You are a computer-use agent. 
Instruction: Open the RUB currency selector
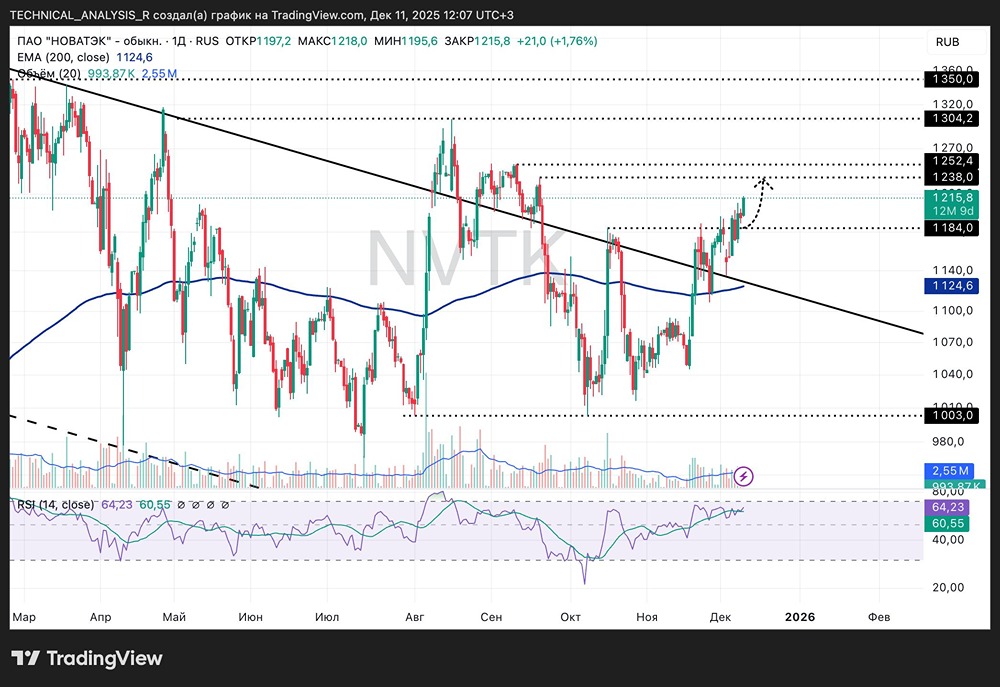947,42
